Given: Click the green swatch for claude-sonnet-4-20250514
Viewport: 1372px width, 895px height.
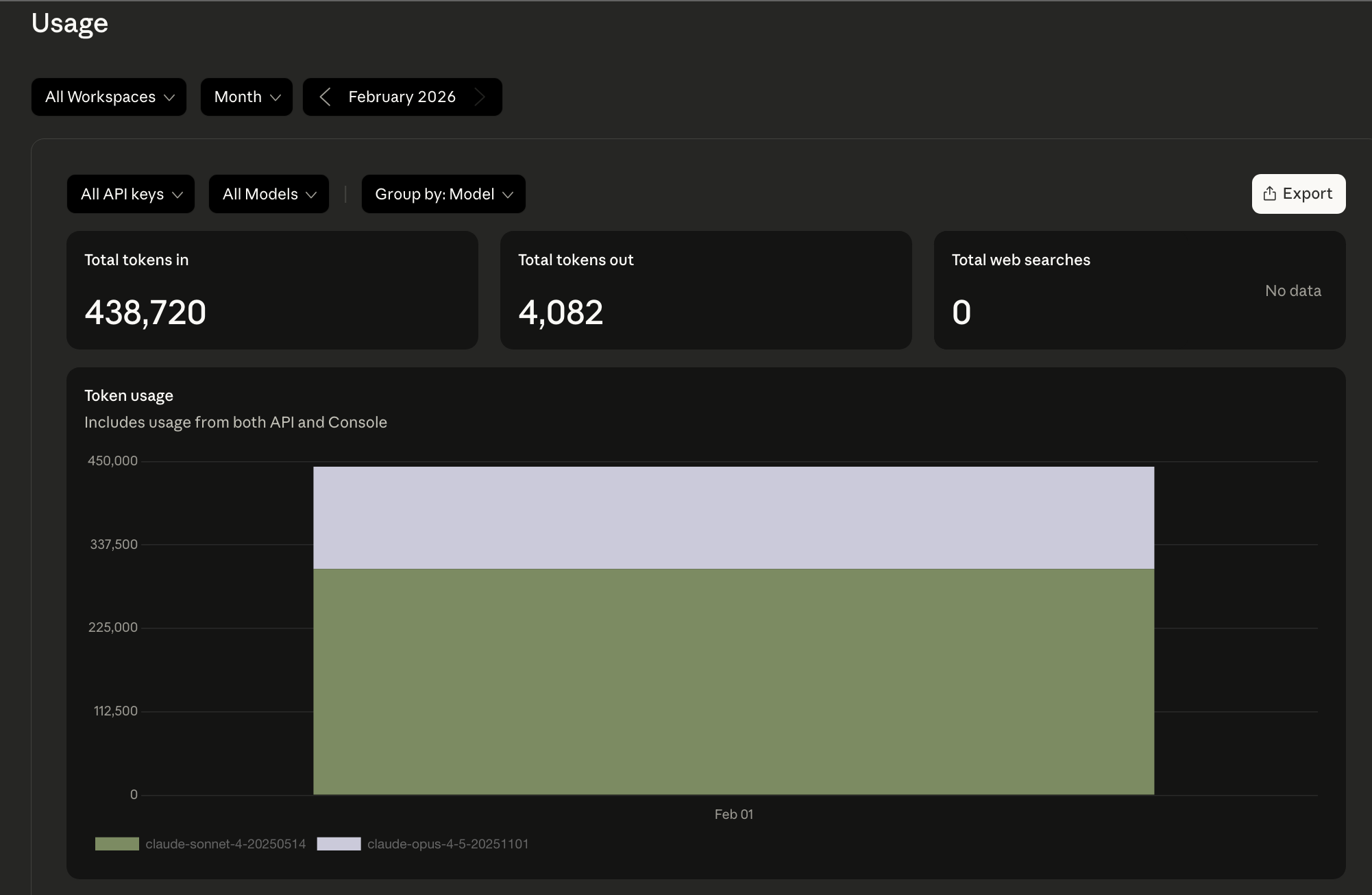Looking at the screenshot, I should (x=117, y=844).
